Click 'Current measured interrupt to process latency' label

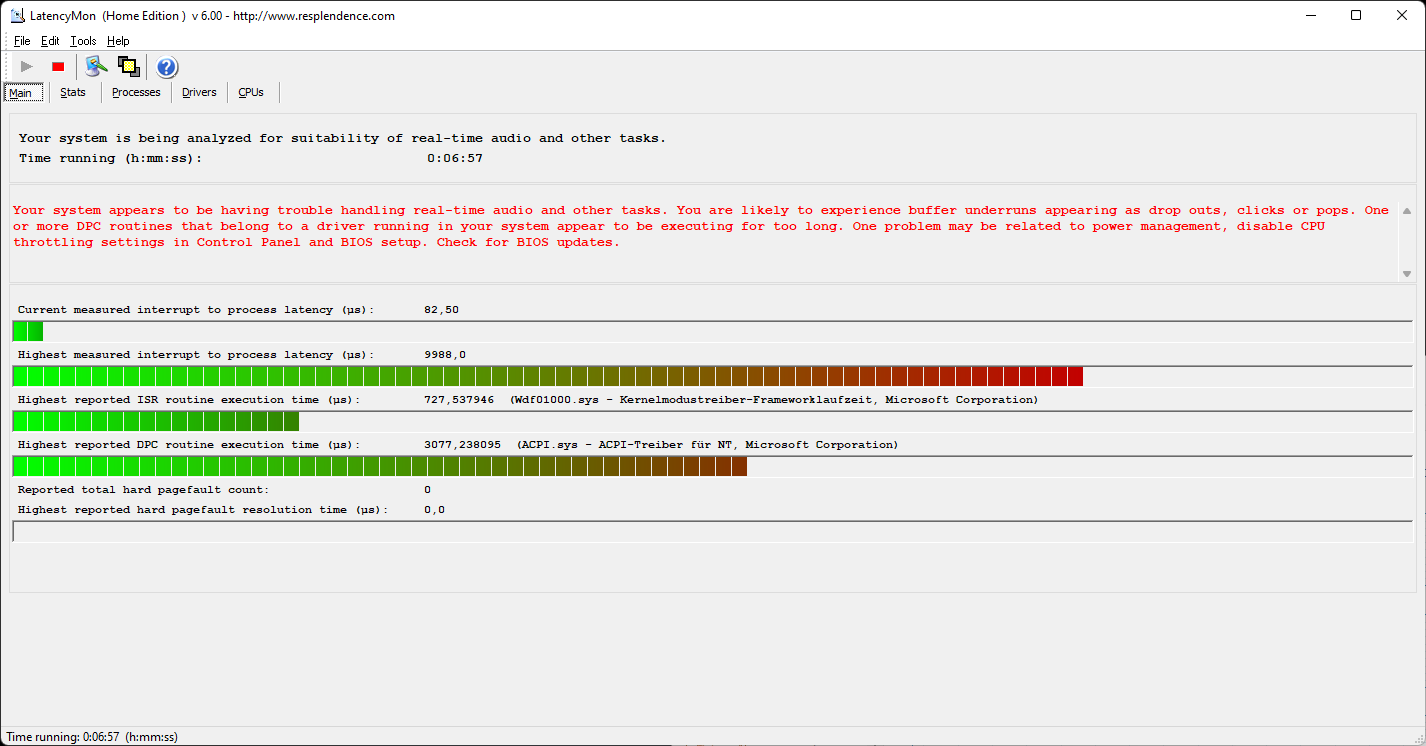coord(196,310)
